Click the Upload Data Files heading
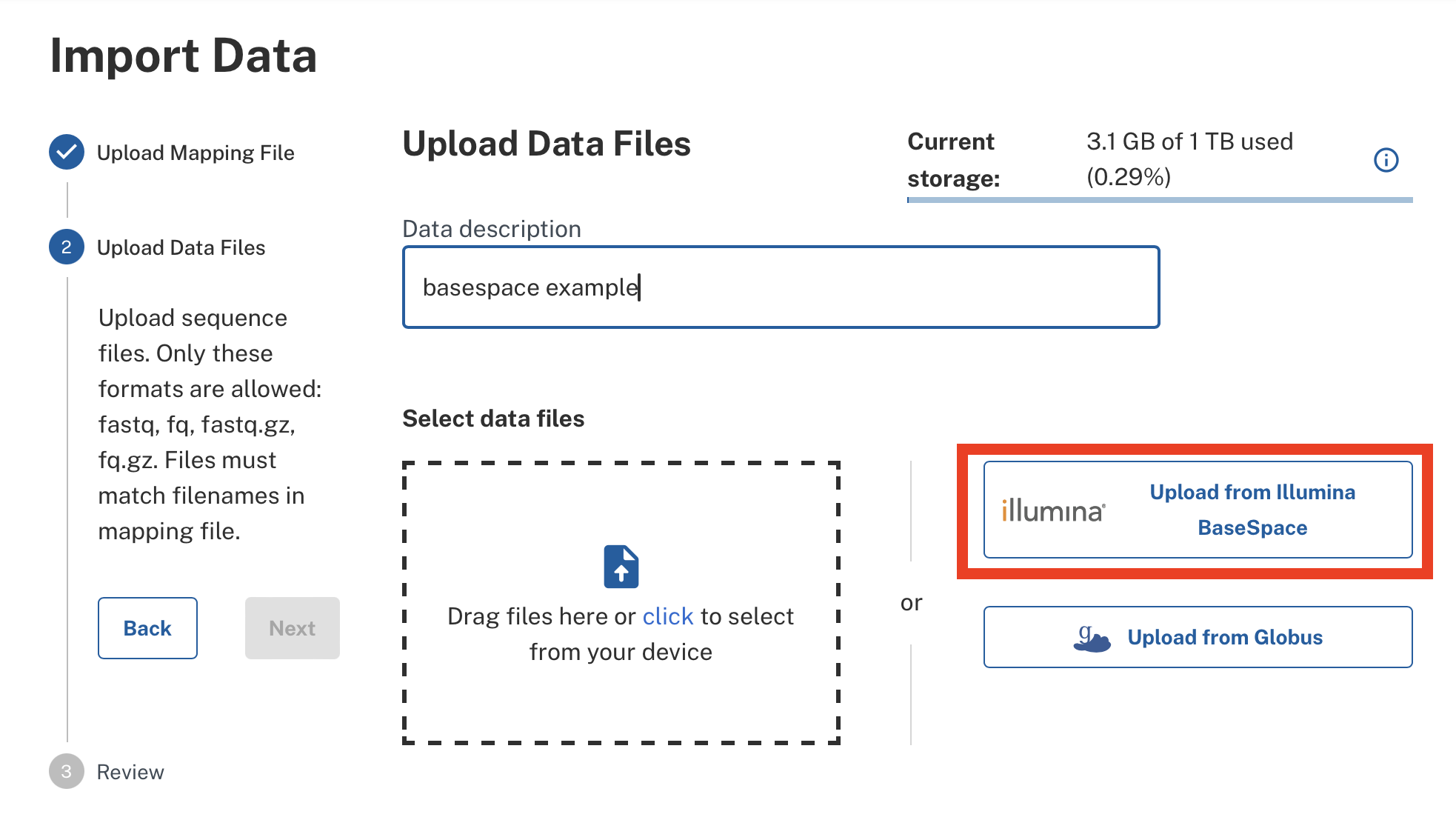 tap(547, 144)
